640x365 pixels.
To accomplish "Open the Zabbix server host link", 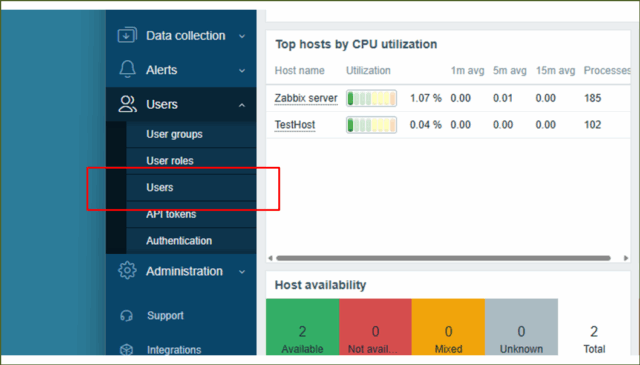I will (306, 98).
